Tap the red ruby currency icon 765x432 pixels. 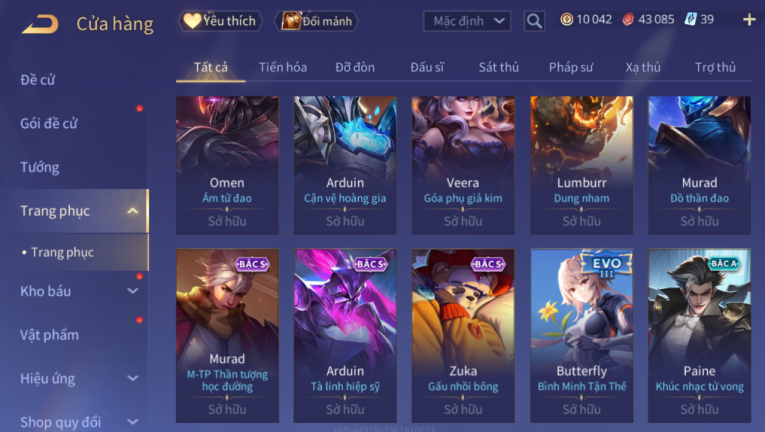click(x=628, y=20)
